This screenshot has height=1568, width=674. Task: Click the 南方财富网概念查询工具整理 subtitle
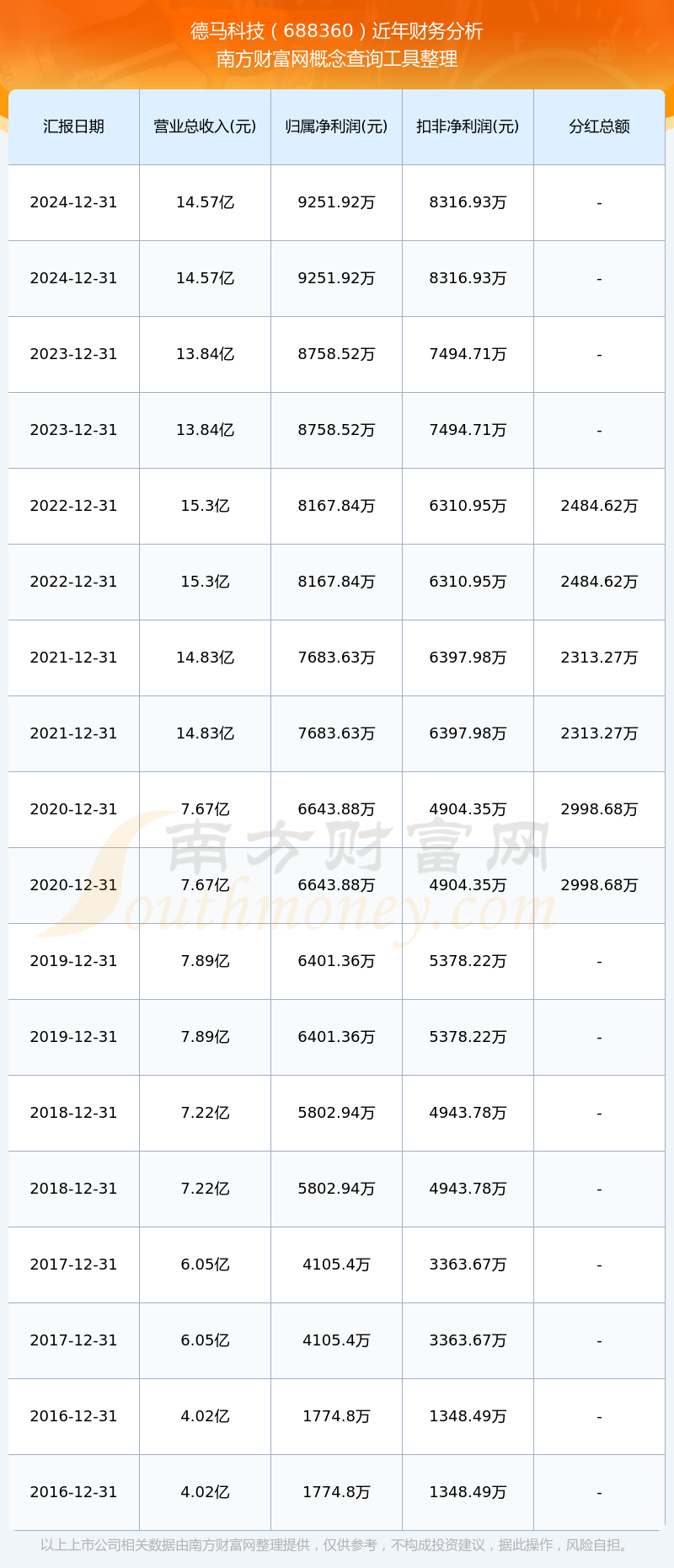[x=337, y=59]
